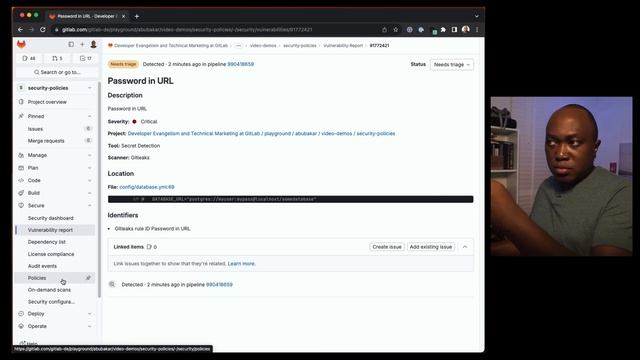Viewport: 640px width, 360px height.
Task: Open the project path link
Action: 261,133
